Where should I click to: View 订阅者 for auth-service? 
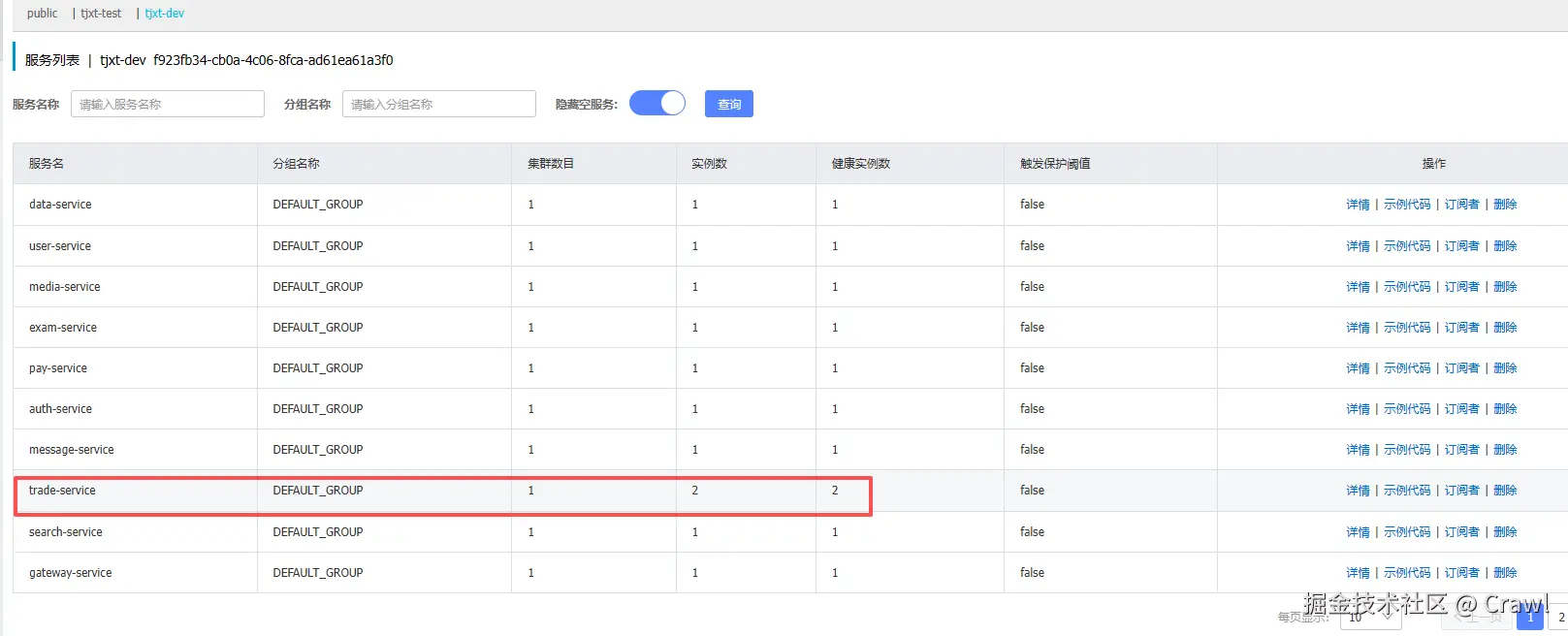pyautogui.click(x=1462, y=409)
